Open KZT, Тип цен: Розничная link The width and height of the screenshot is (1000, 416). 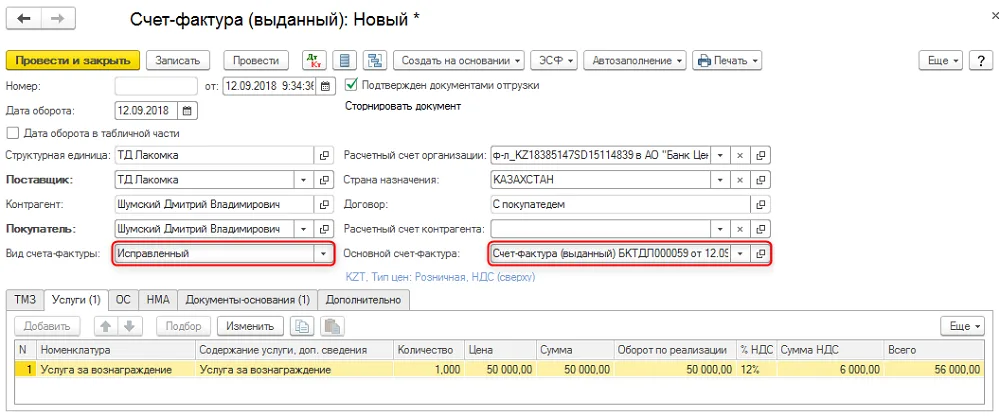coord(440,277)
